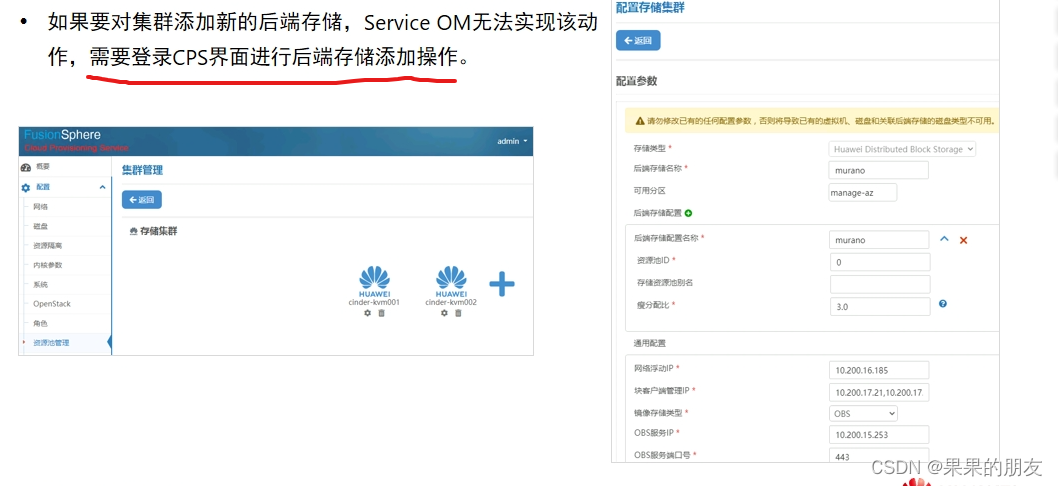1058x486 pixels.
Task: Open 存储类型 Huawei Distributed Block Storage dropdown
Action: 902,149
